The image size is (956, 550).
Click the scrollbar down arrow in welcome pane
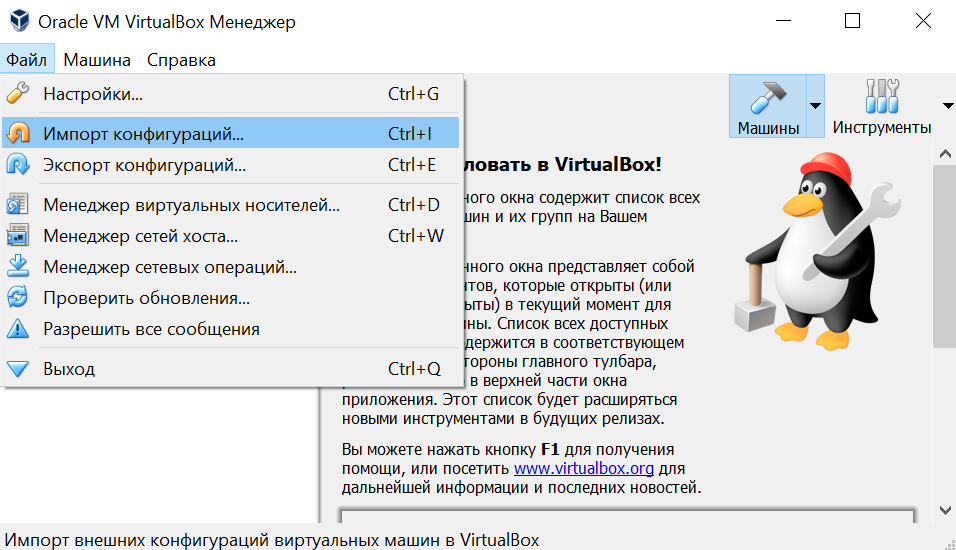pyautogui.click(x=945, y=510)
